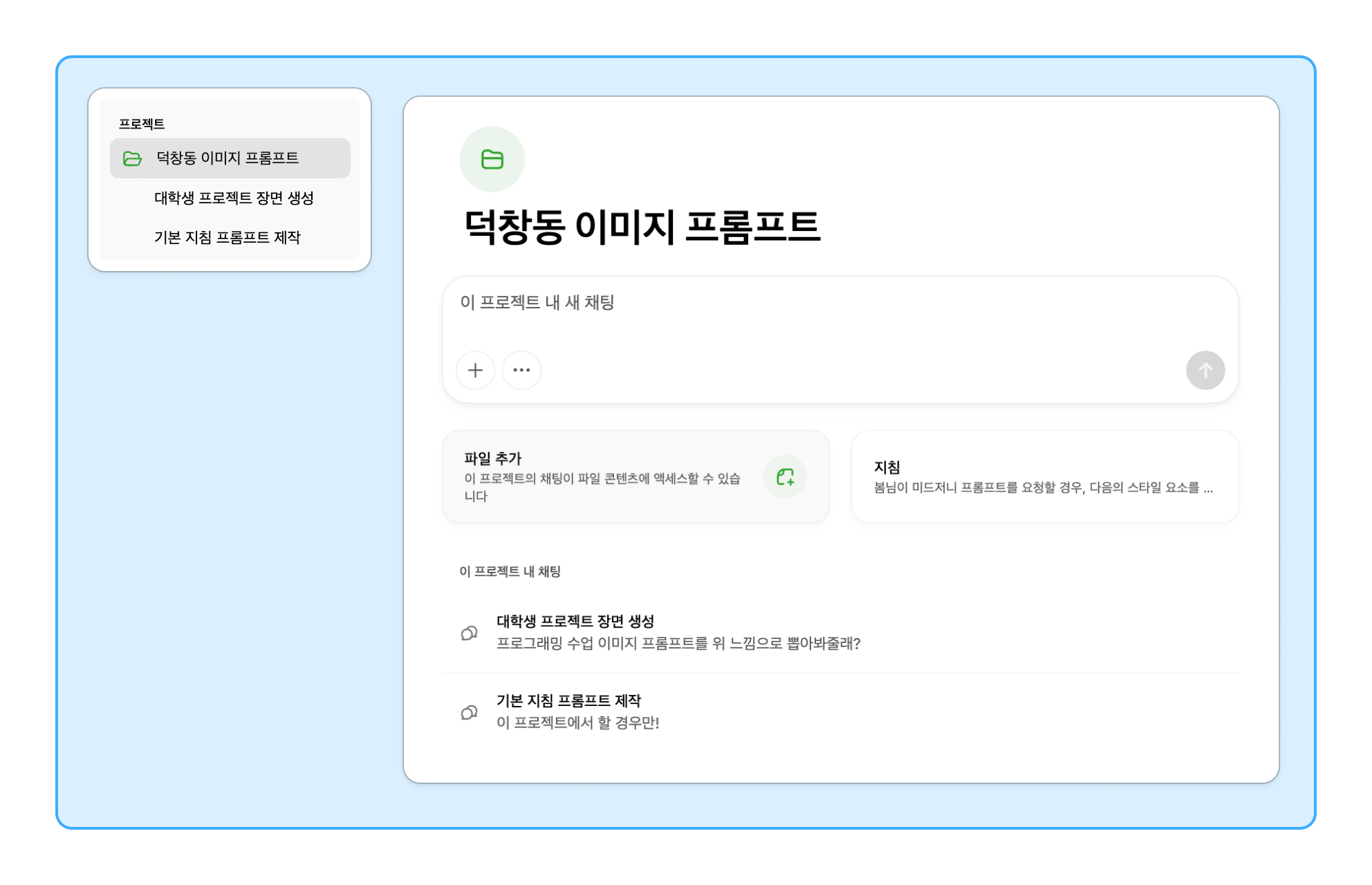Click the 프로젝트 section header

tap(142, 124)
